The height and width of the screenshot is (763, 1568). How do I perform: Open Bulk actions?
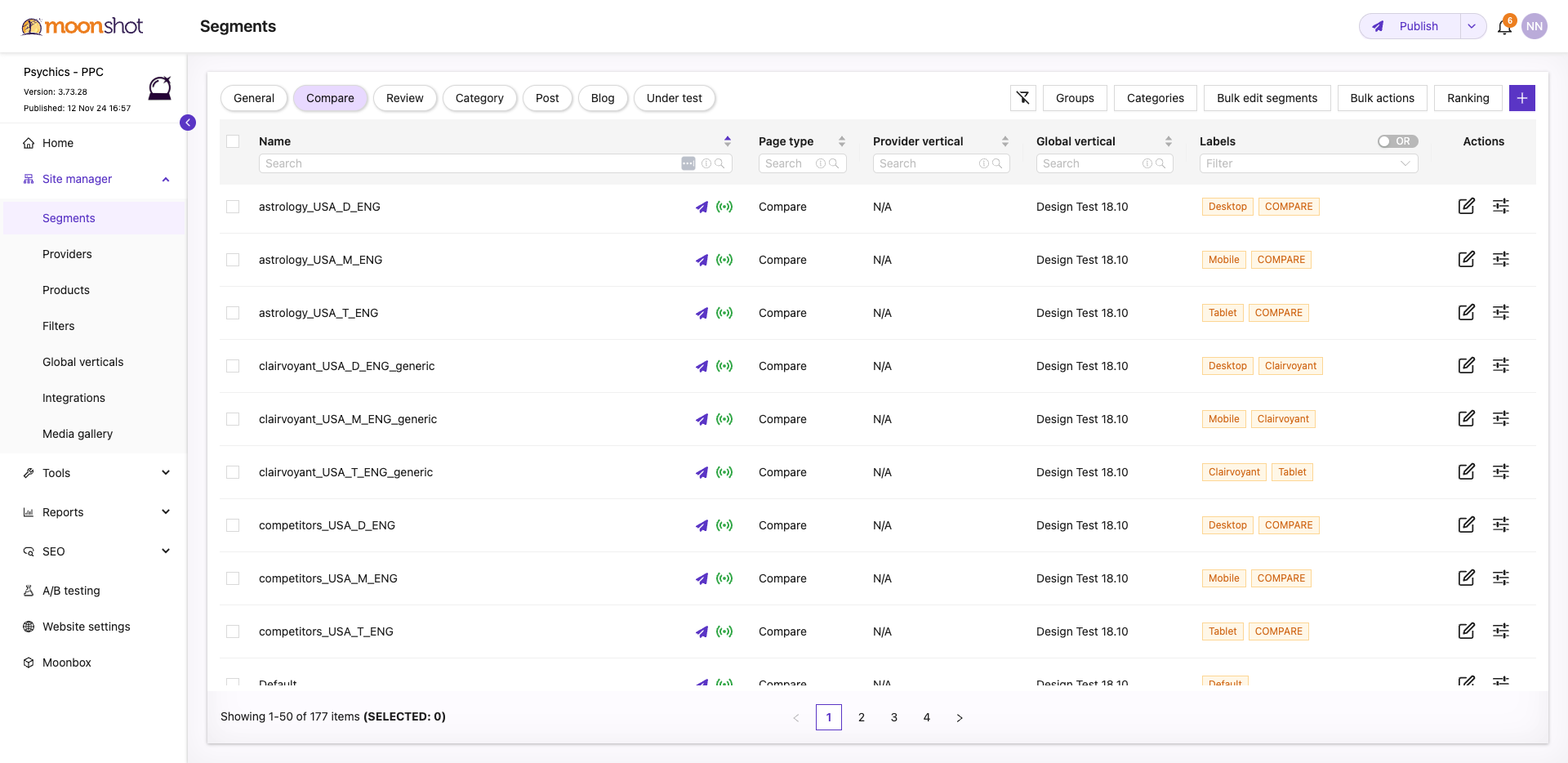tap(1383, 98)
